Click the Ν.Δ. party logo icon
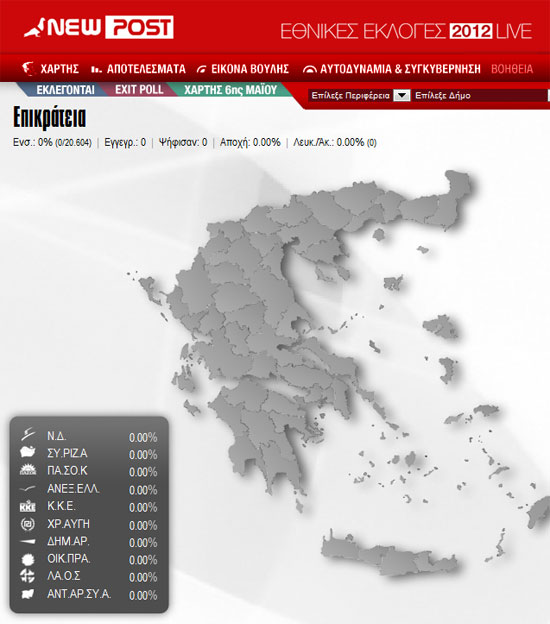The height and width of the screenshot is (624, 550). tap(28, 435)
